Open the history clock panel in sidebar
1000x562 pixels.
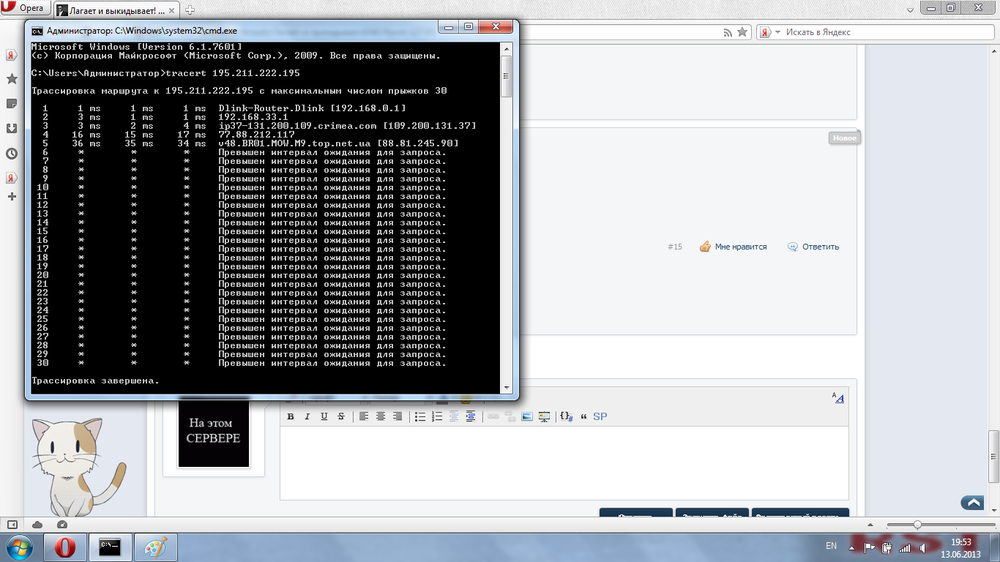11,153
